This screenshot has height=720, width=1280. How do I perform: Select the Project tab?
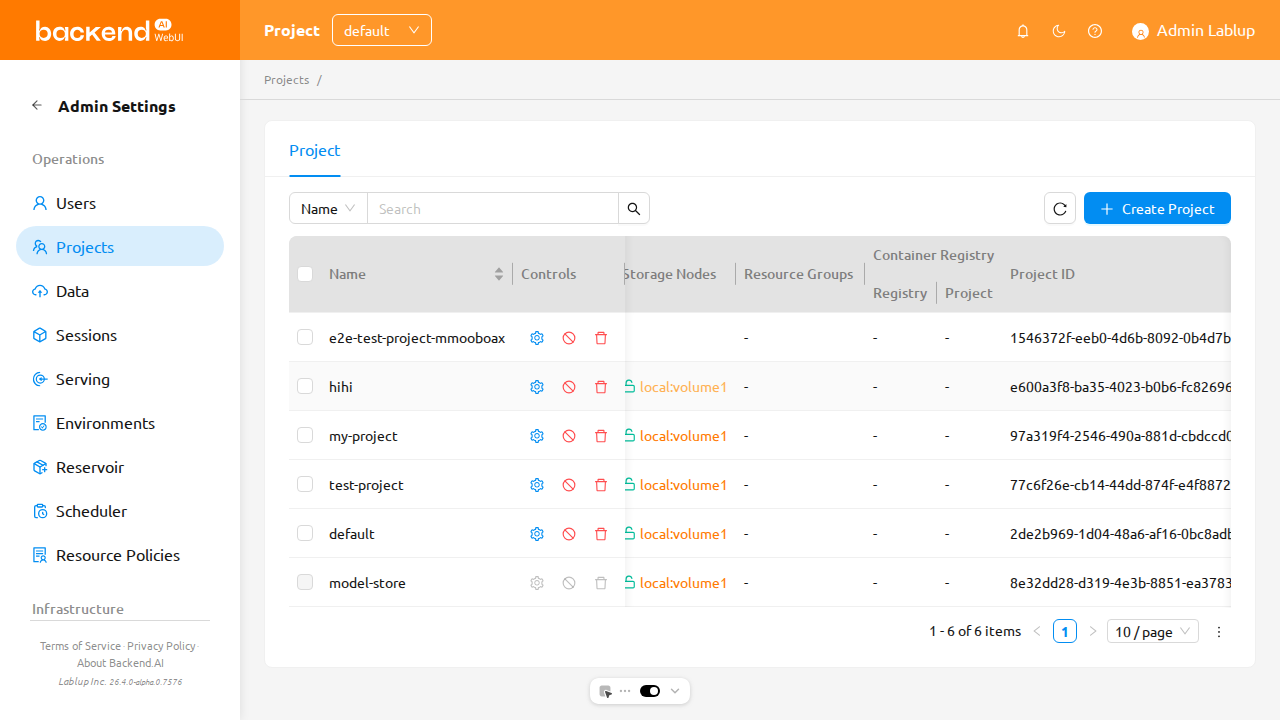(x=315, y=150)
